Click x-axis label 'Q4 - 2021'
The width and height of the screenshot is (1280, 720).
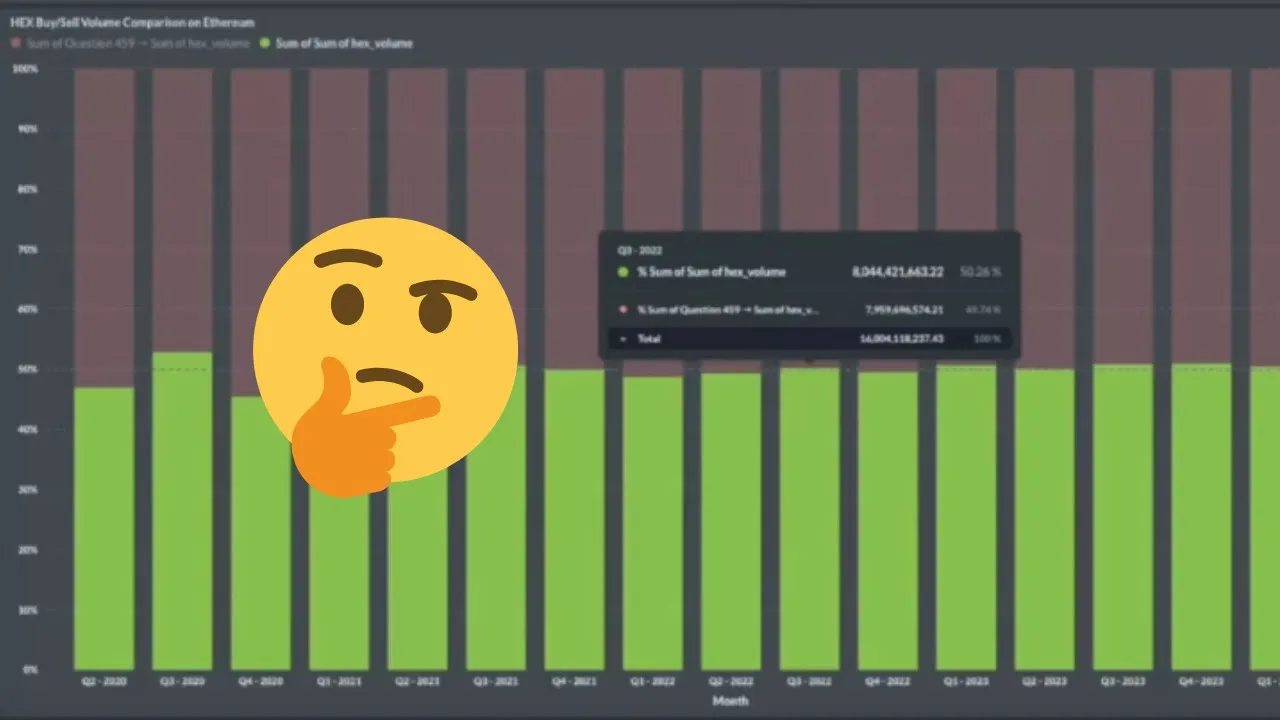574,682
